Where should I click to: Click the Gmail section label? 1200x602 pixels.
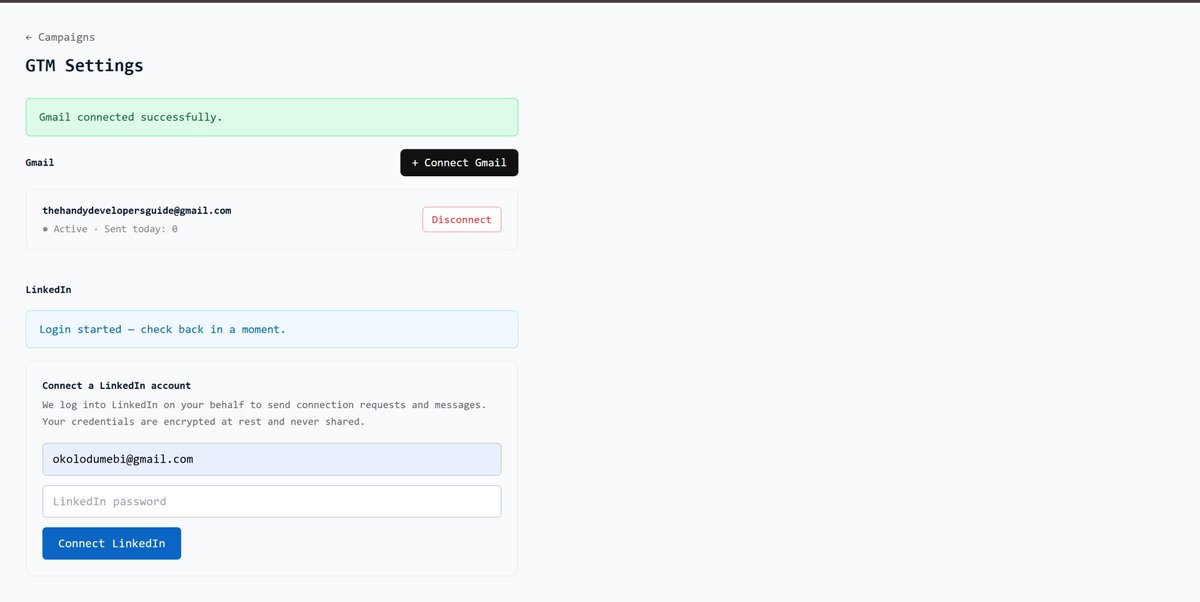click(x=40, y=162)
